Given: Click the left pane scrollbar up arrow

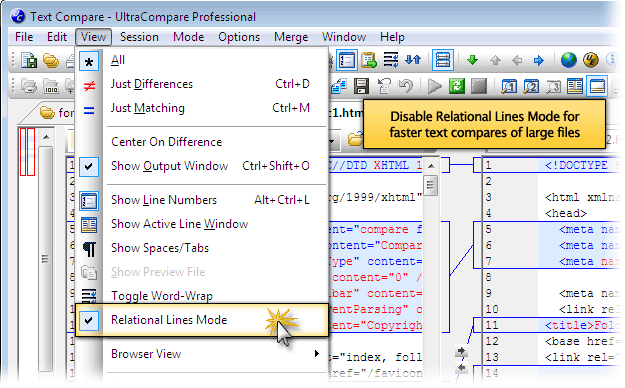Looking at the screenshot, I should click(x=431, y=165).
